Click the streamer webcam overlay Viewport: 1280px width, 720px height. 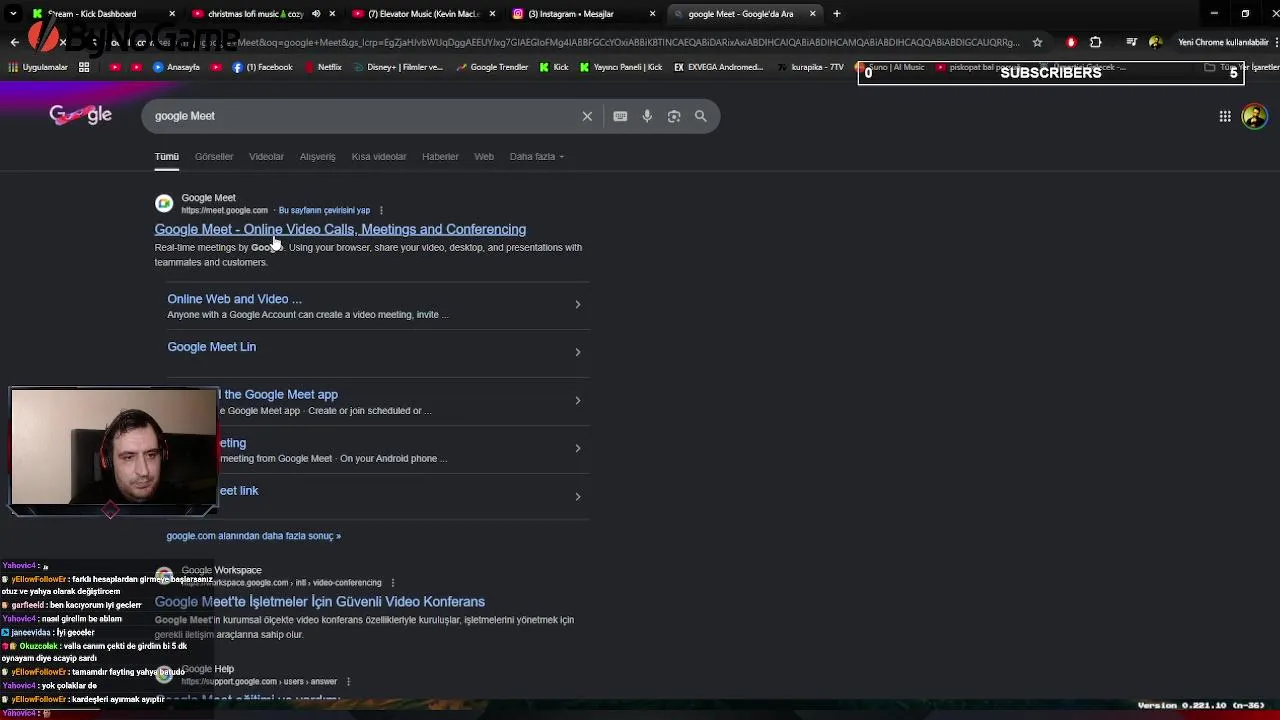(x=113, y=448)
